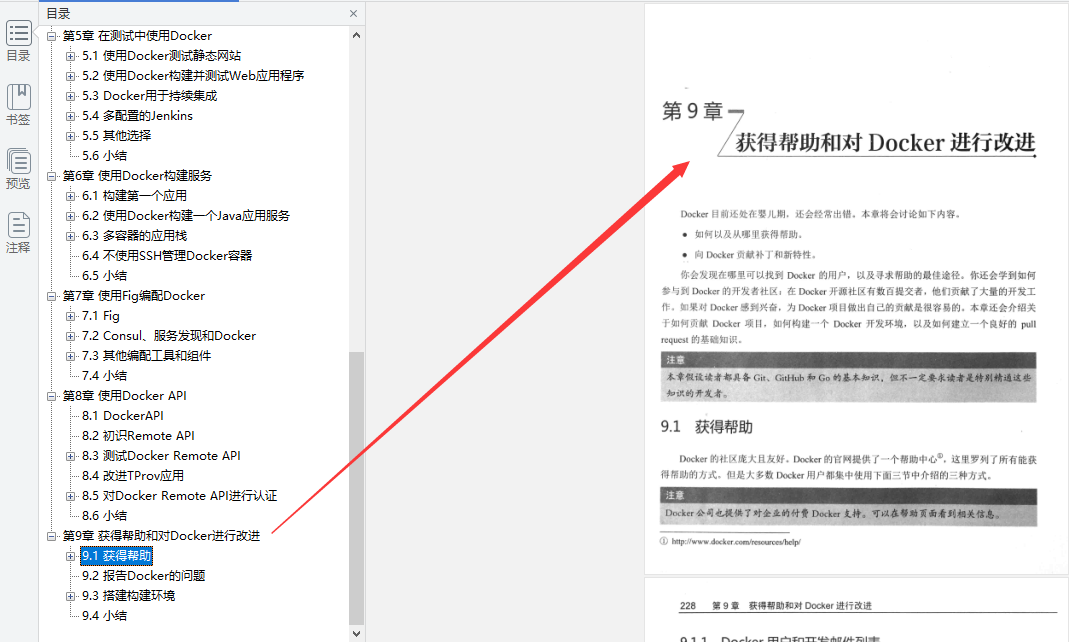This screenshot has width=1069, height=642.
Task: Collapse chapter 第5章 在测试中使用Docker
Action: pyautogui.click(x=50, y=35)
